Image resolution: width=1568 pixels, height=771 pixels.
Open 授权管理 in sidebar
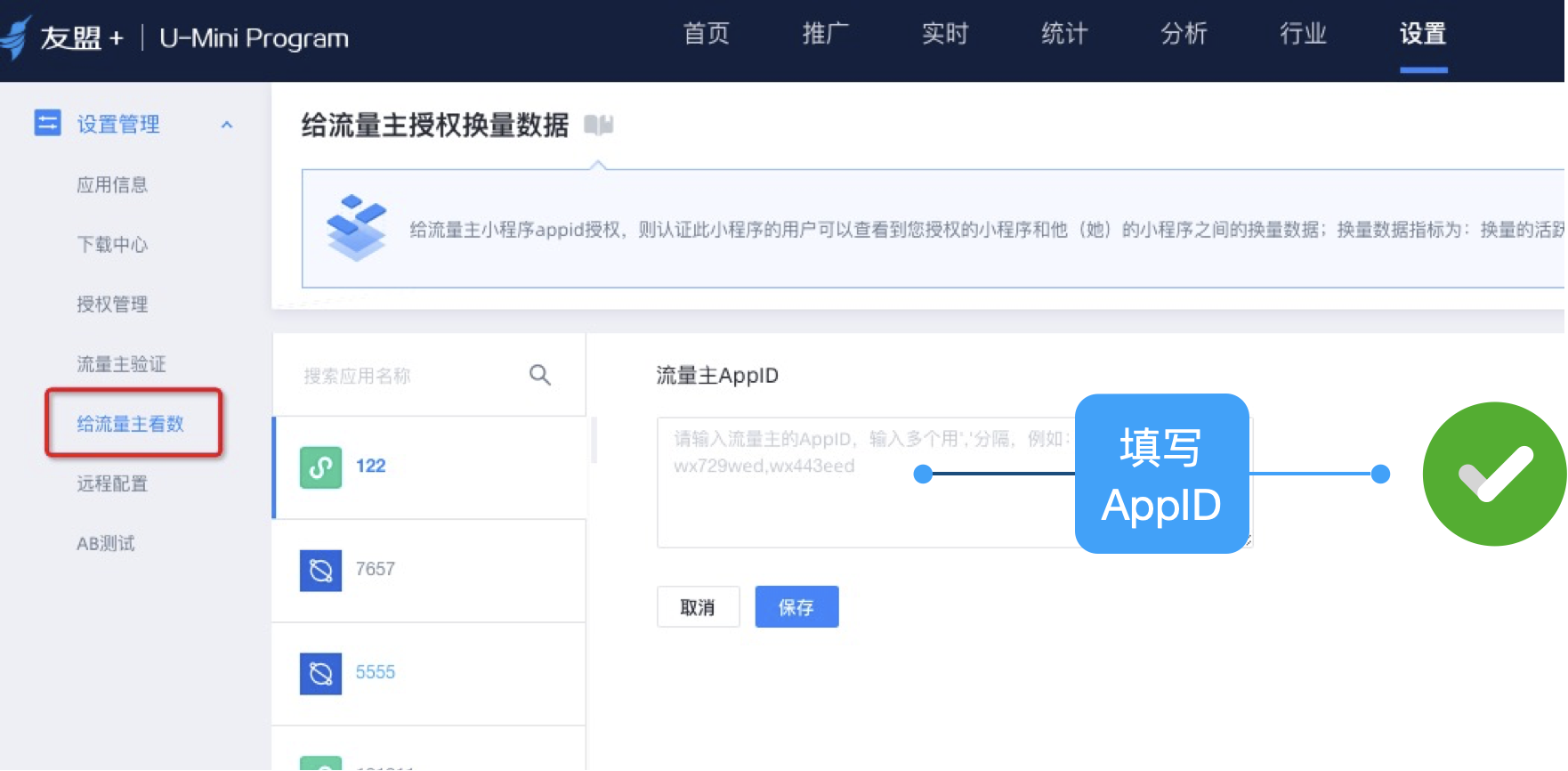tap(112, 304)
